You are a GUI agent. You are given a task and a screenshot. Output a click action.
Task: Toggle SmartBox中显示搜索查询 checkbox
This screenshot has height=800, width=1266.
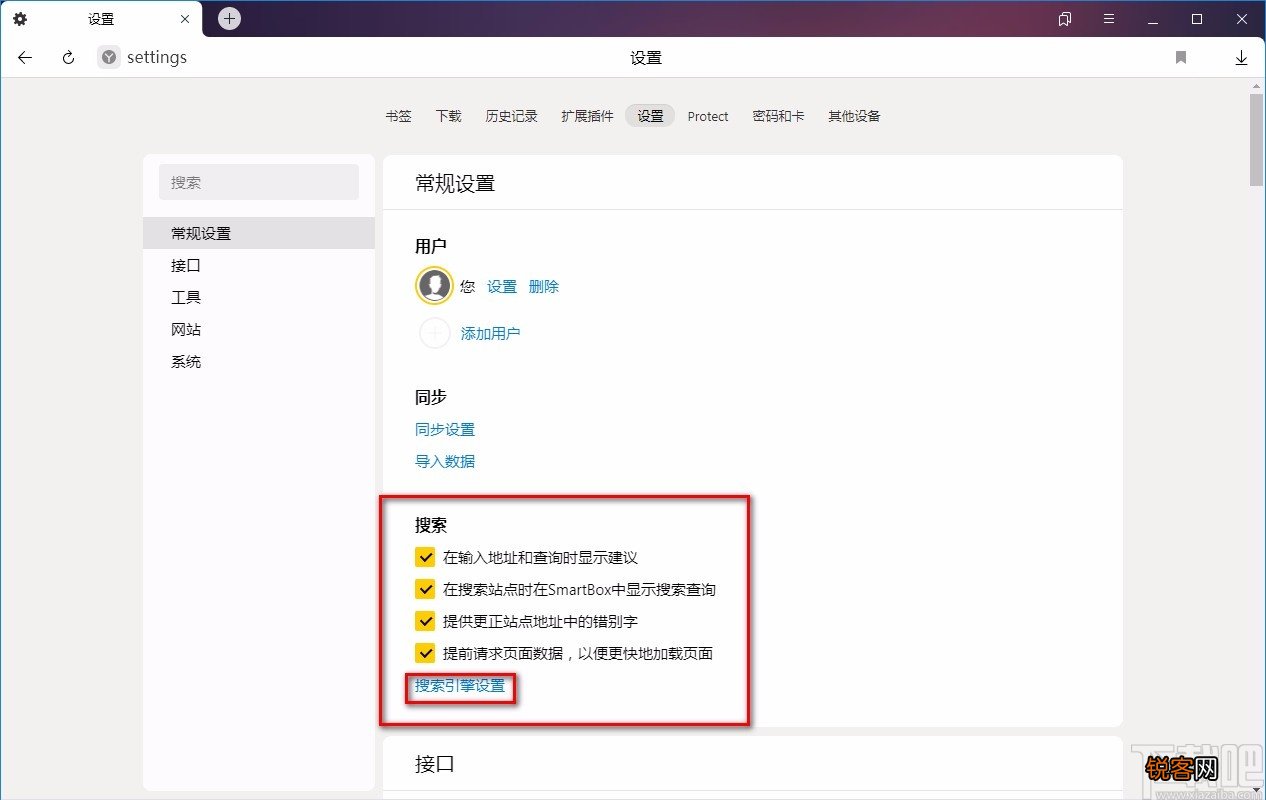(x=425, y=589)
